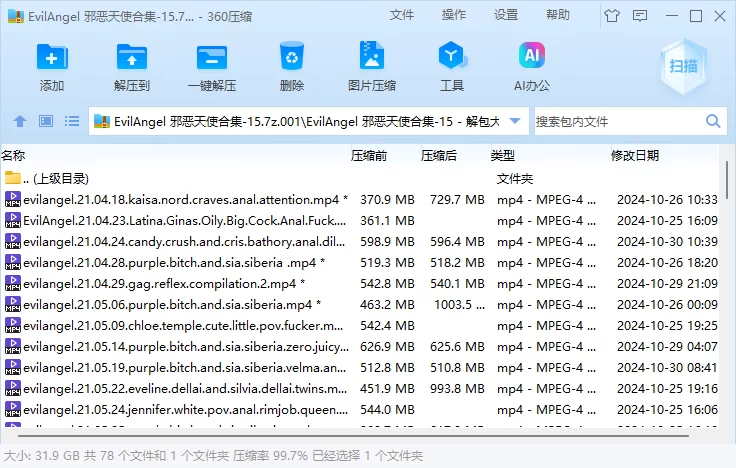Minimize the 360压缩 window
The image size is (736, 468).
672,16
